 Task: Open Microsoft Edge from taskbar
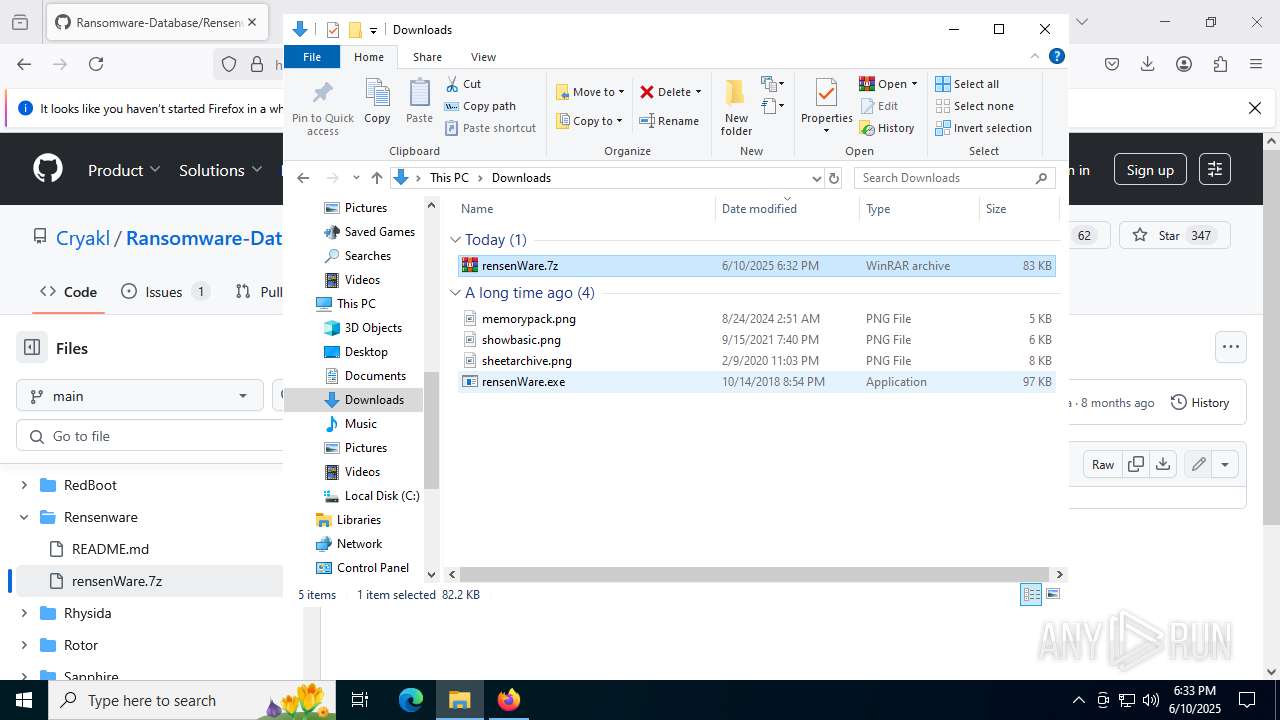[x=411, y=700]
